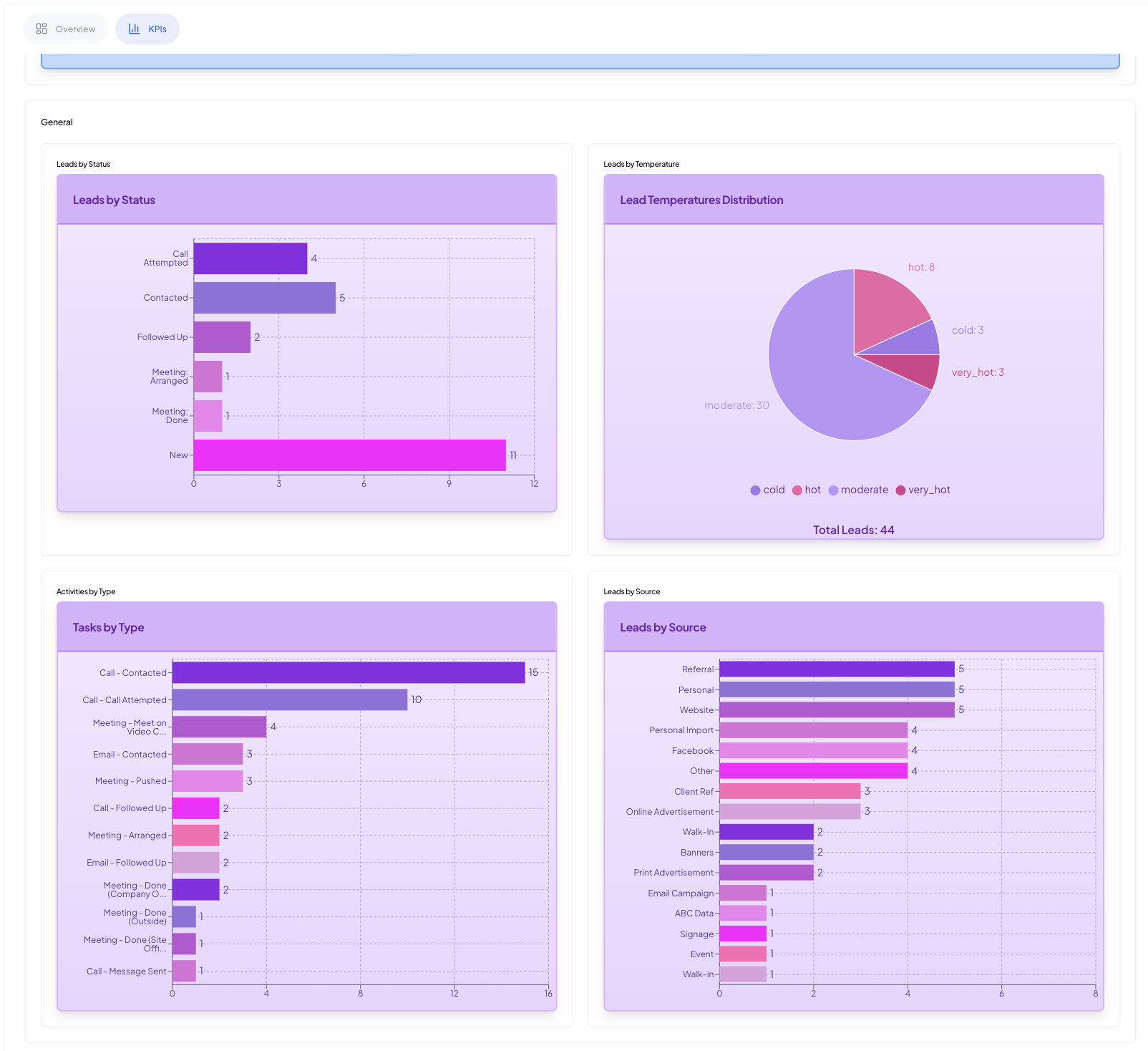The image size is (1148, 1051).
Task: Click the Overview grid icon
Action: pos(42,29)
